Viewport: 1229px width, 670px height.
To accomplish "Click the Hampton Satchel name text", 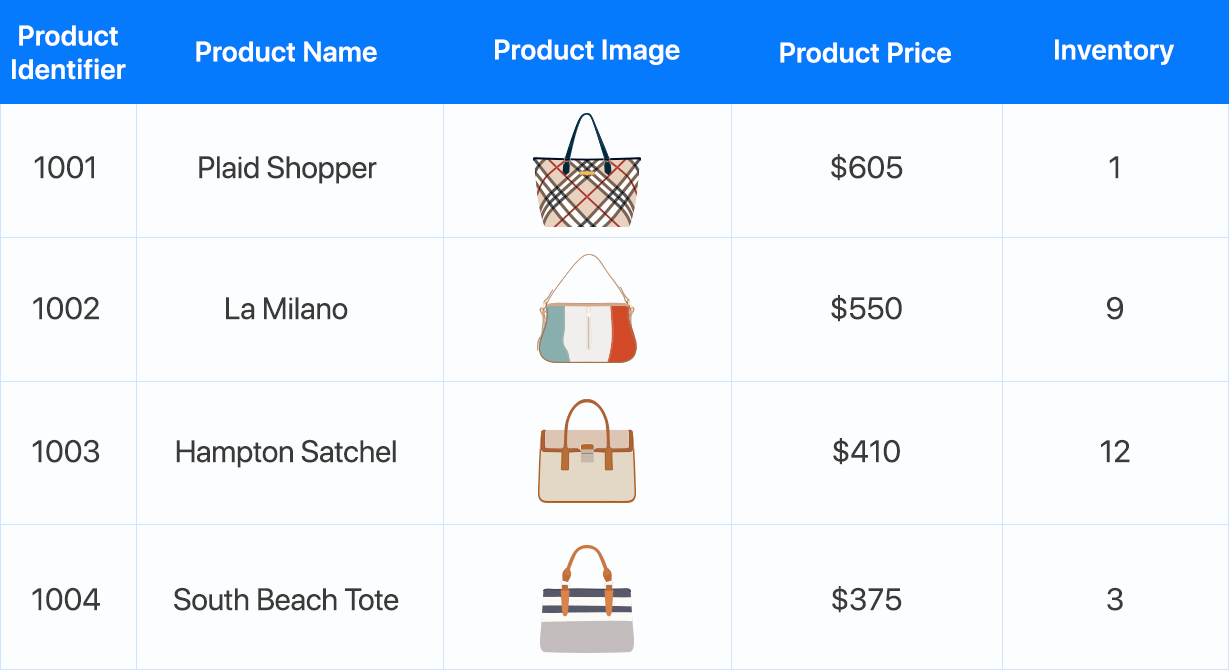I will point(286,452).
